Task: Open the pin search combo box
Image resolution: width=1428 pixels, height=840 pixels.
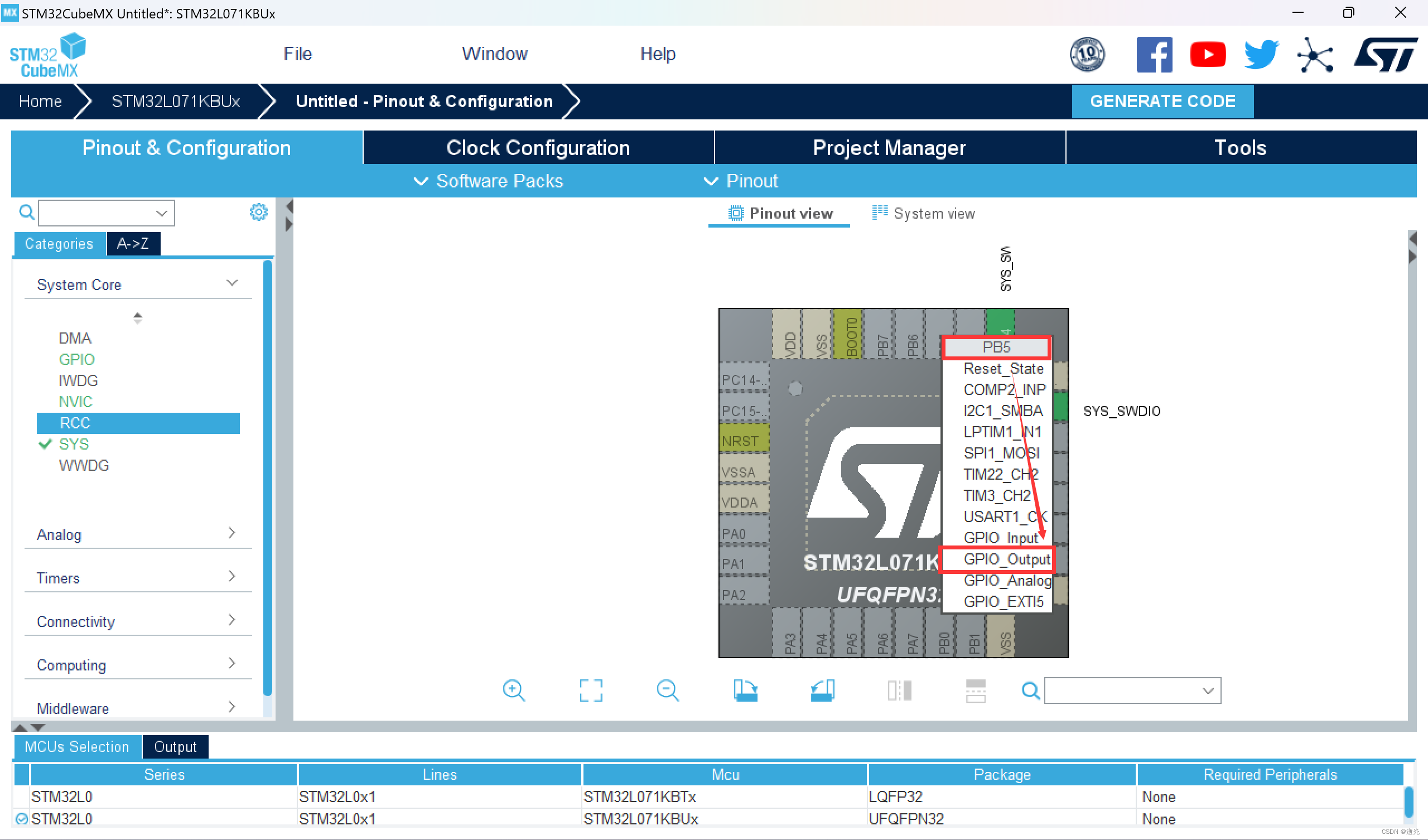Action: pos(1132,691)
